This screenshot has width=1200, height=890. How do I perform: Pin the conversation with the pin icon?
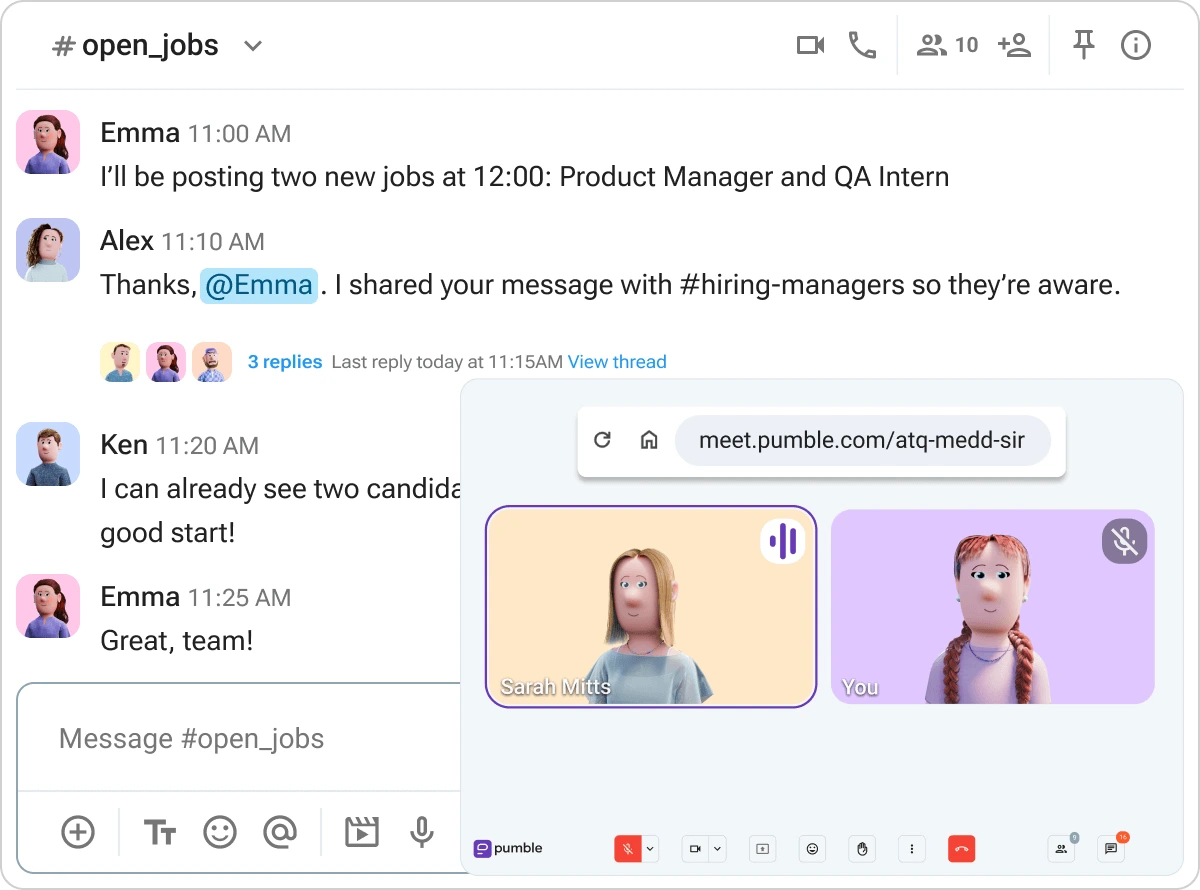[x=1084, y=44]
